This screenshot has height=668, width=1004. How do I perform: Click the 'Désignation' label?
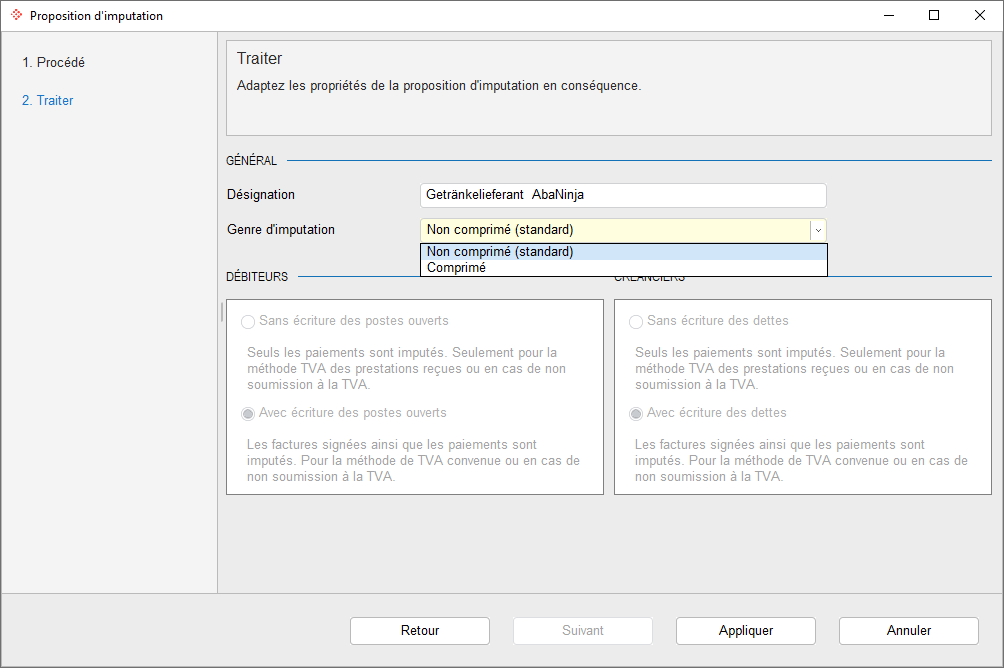click(261, 195)
